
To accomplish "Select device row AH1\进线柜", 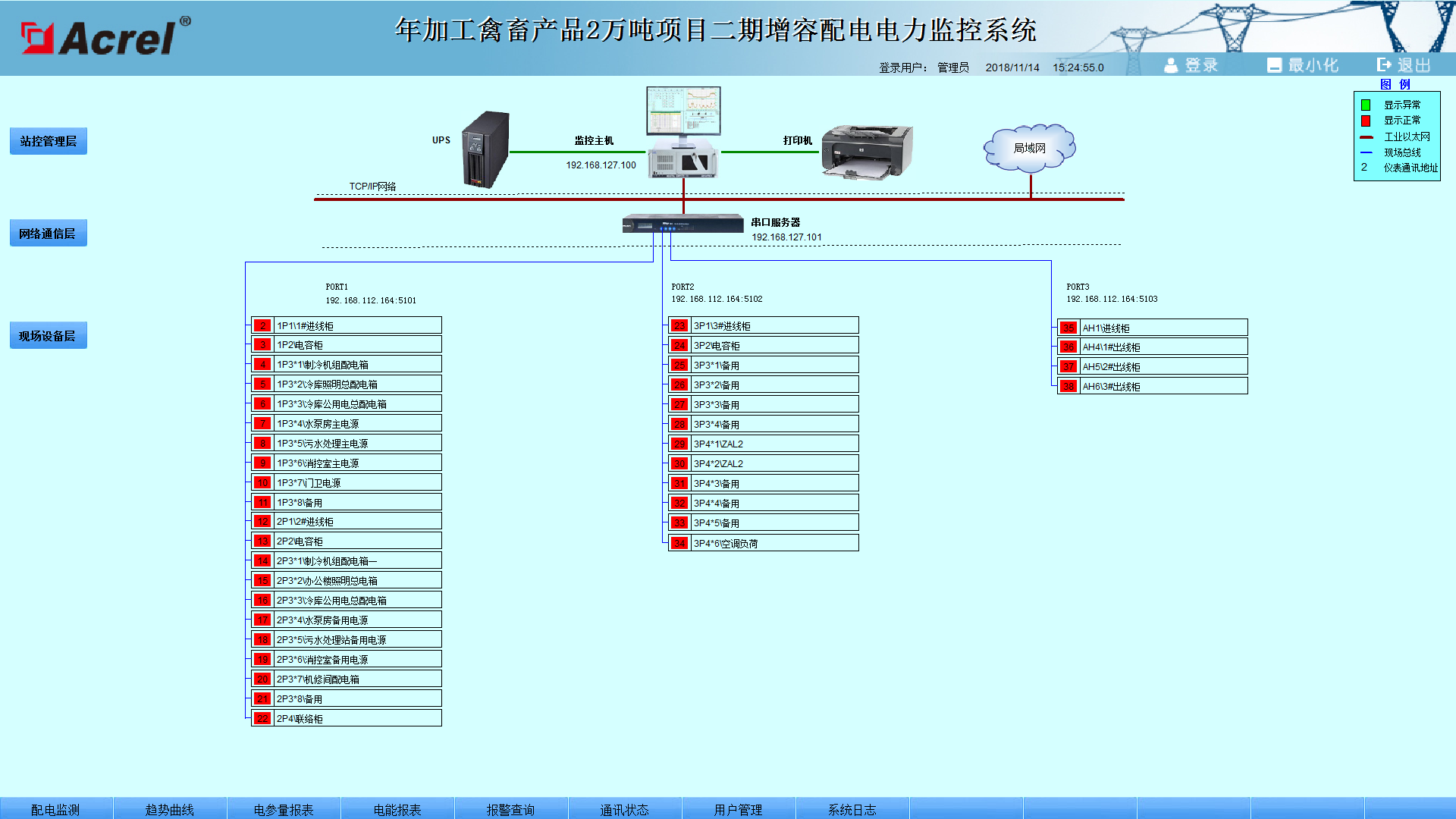I will click(1153, 328).
